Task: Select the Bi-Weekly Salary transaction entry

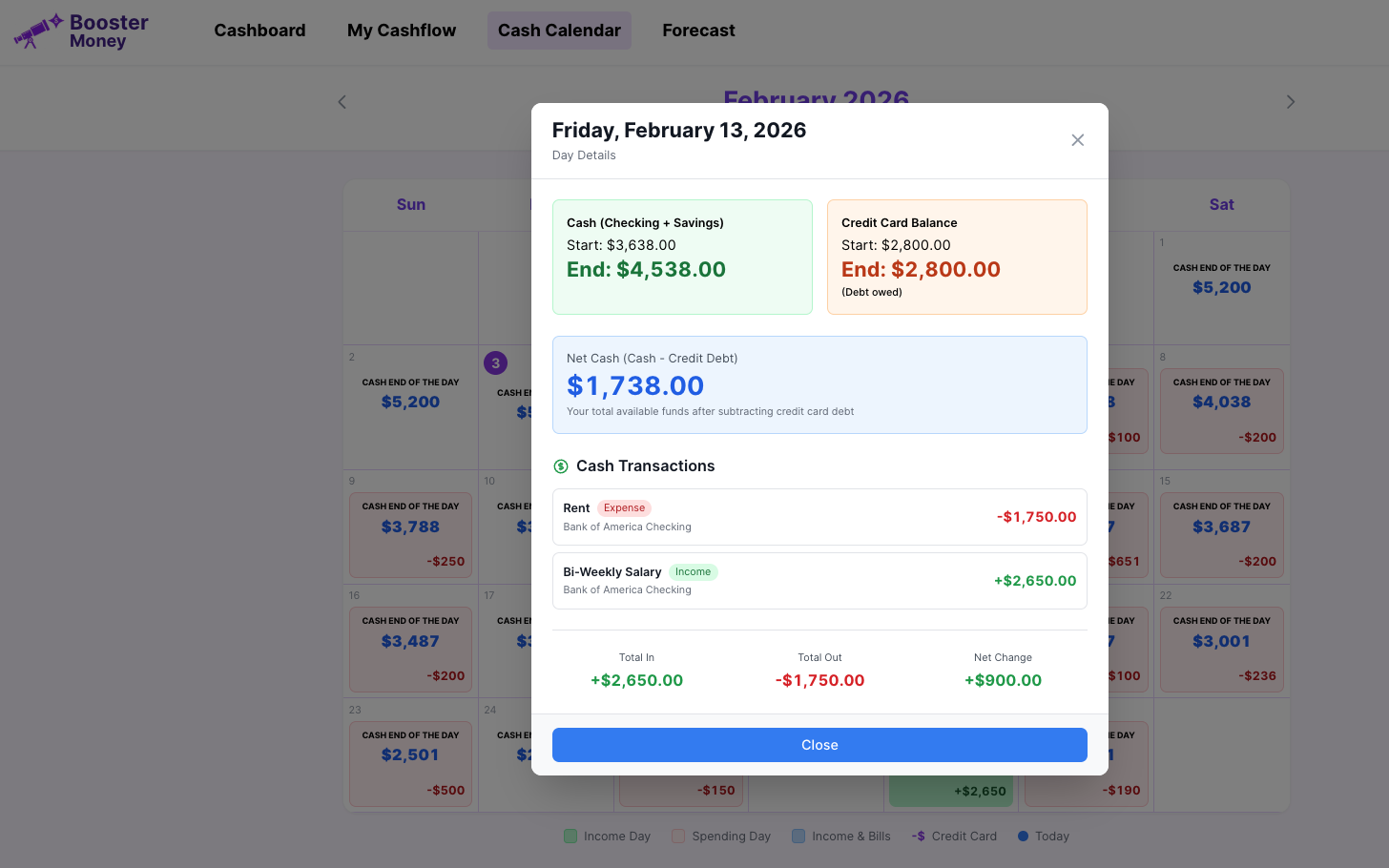Action: click(x=819, y=580)
